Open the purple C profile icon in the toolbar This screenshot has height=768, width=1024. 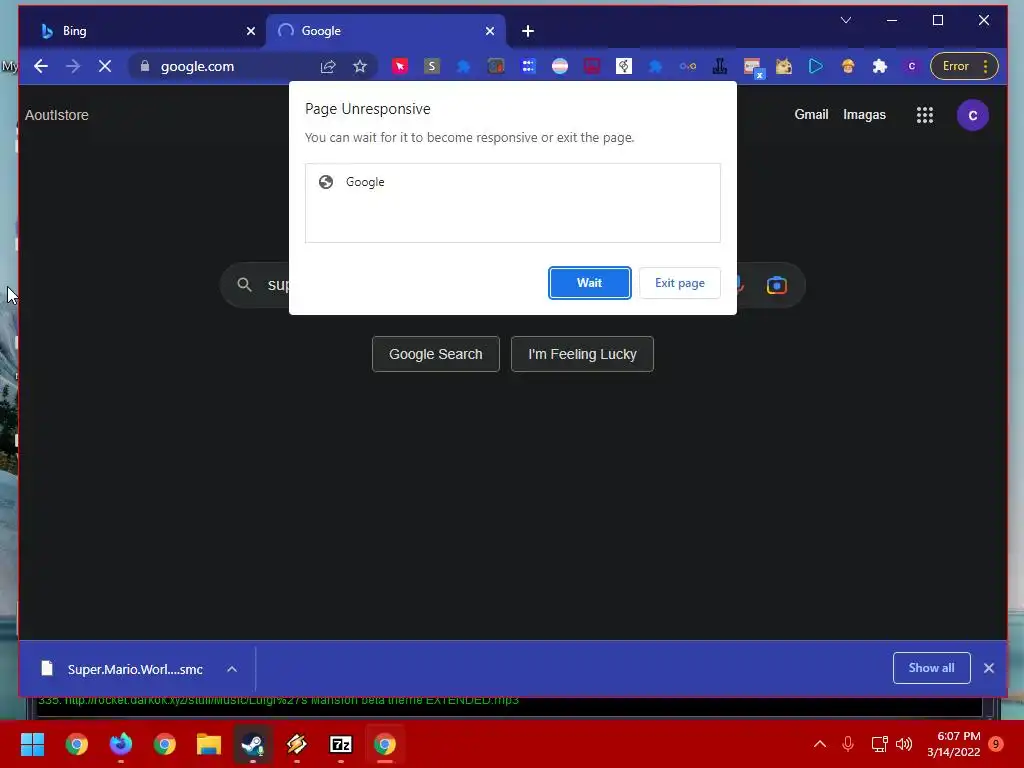tap(912, 66)
